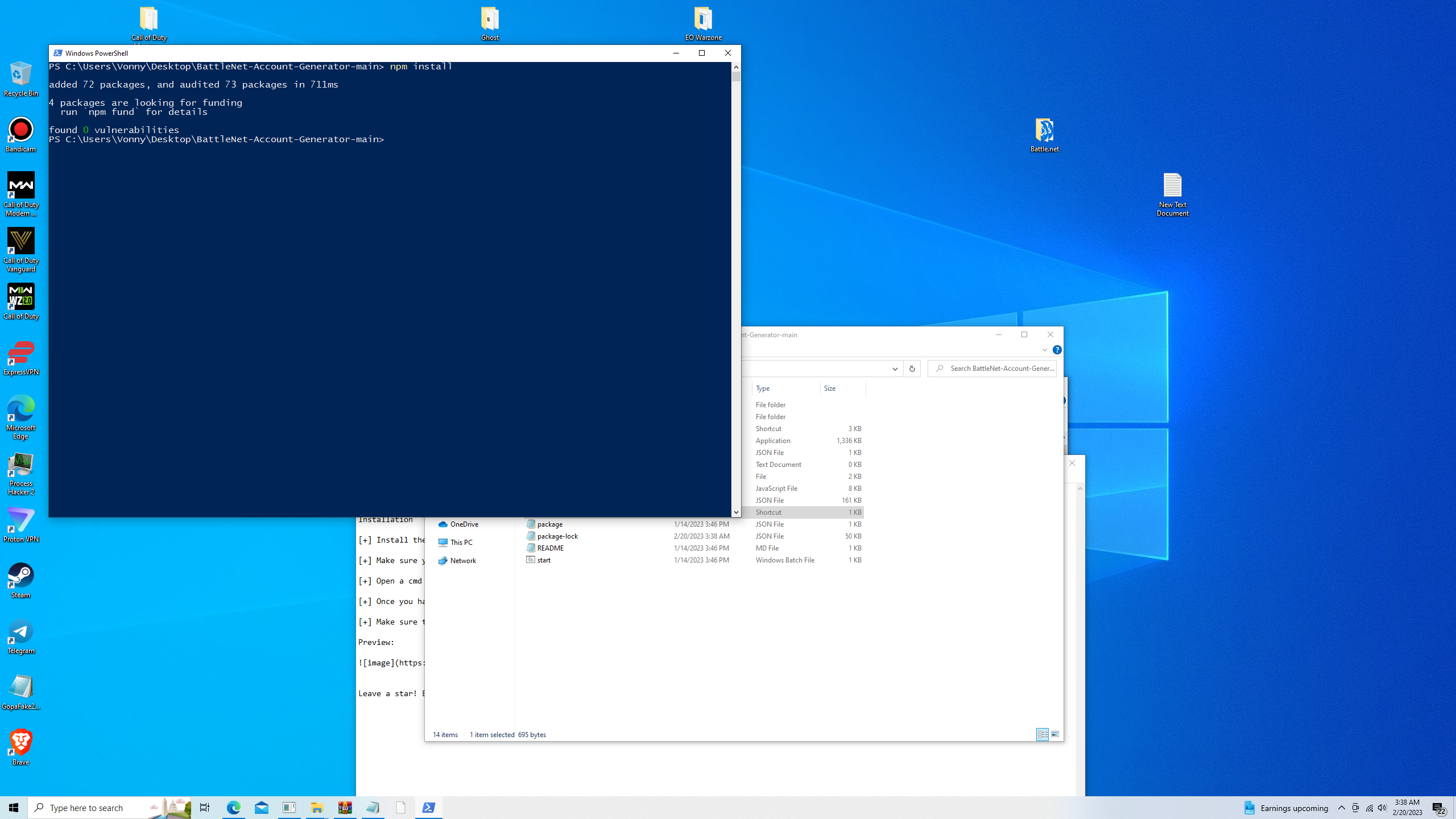
Task: Open the Explorer address bar dropdown
Action: [895, 369]
